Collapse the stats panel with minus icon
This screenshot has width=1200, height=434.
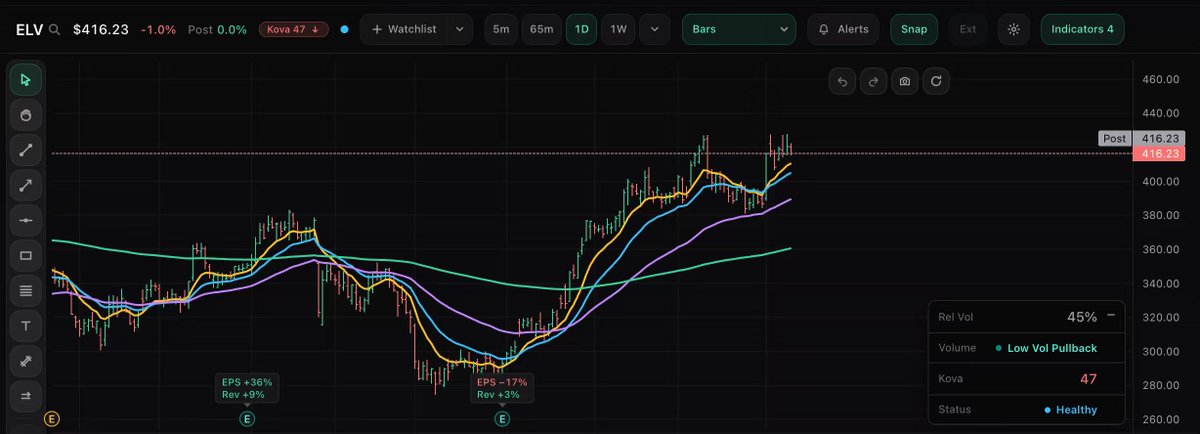pos(1110,316)
